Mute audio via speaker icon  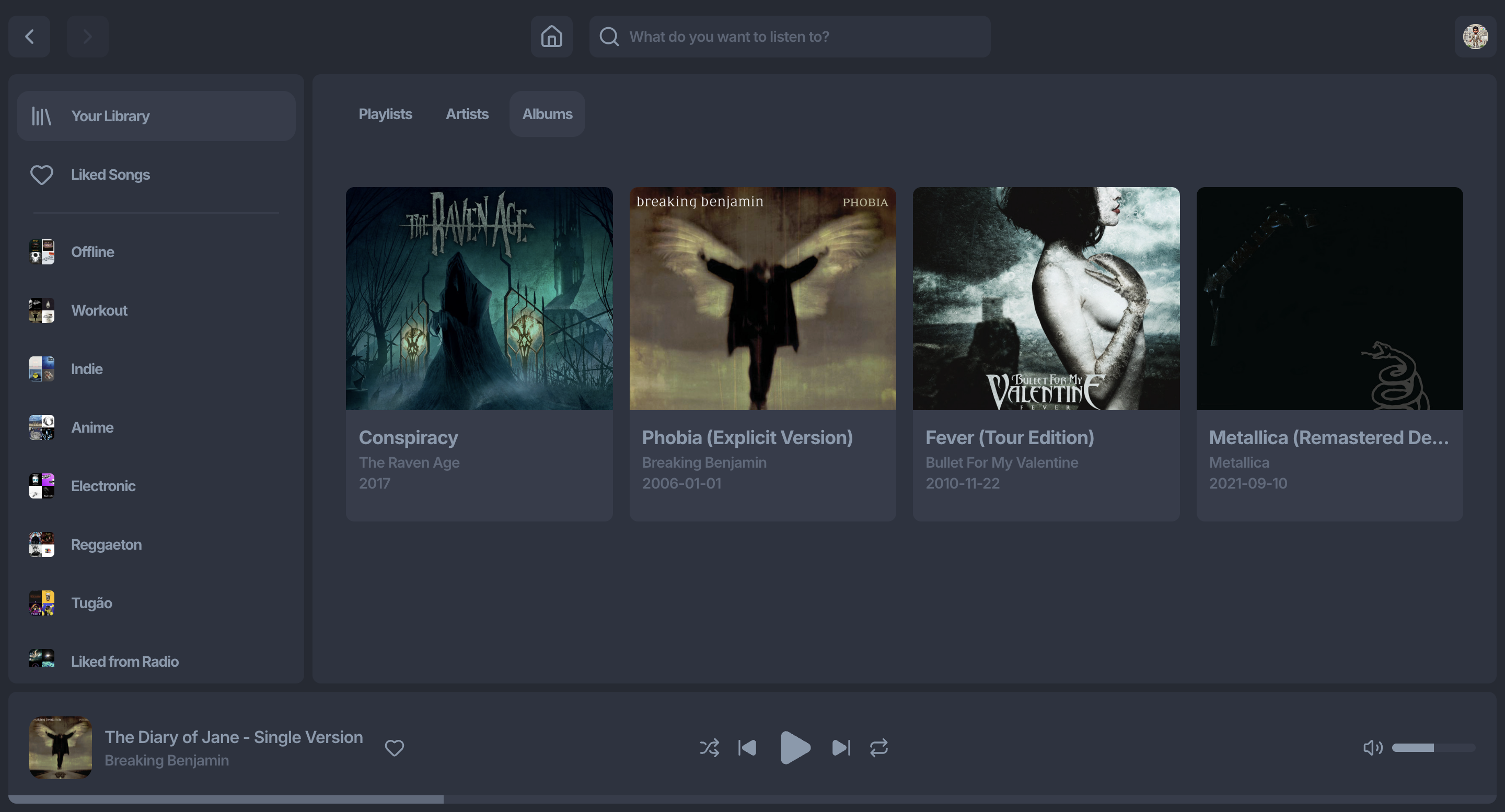1372,748
